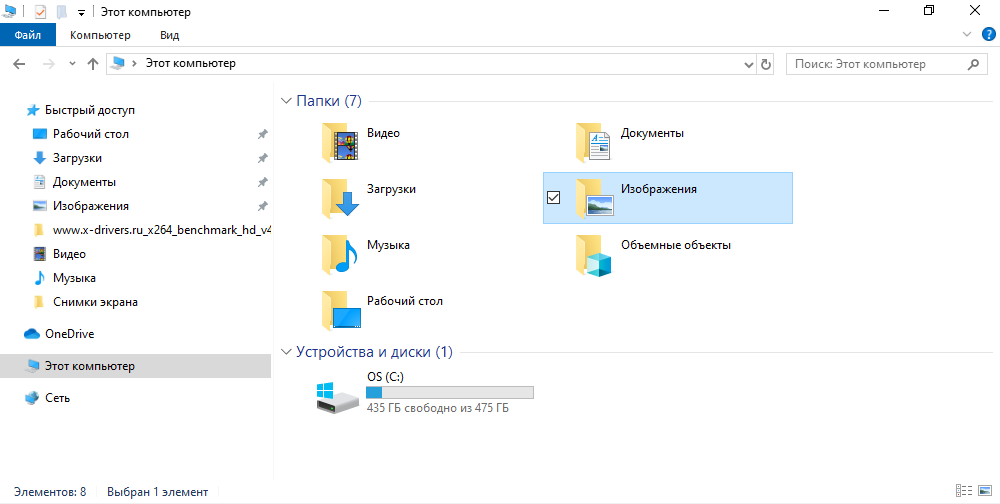Click the refresh button beside address bar
This screenshot has height=504, width=1000.
click(x=766, y=64)
